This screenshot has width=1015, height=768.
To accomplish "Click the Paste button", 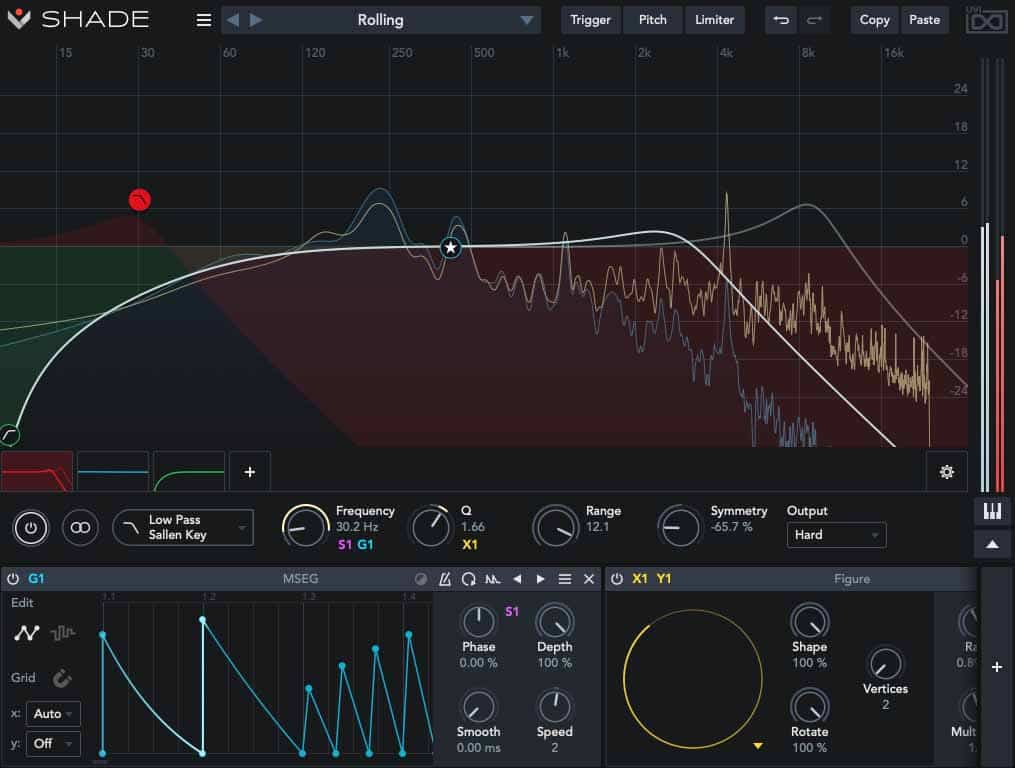I will coord(924,20).
